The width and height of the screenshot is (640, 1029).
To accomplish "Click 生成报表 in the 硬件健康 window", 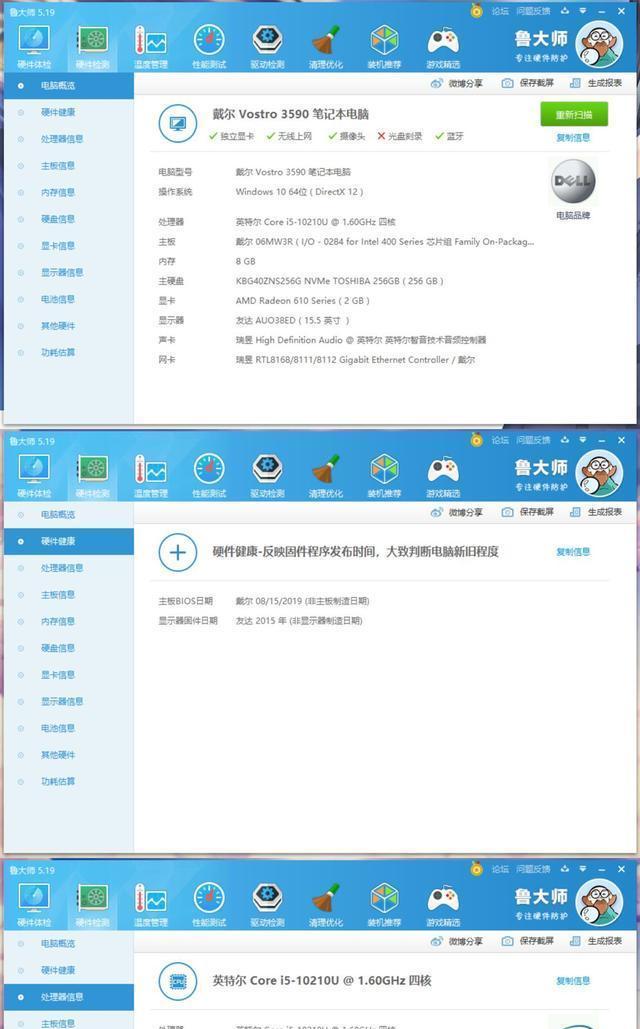I will coord(596,512).
